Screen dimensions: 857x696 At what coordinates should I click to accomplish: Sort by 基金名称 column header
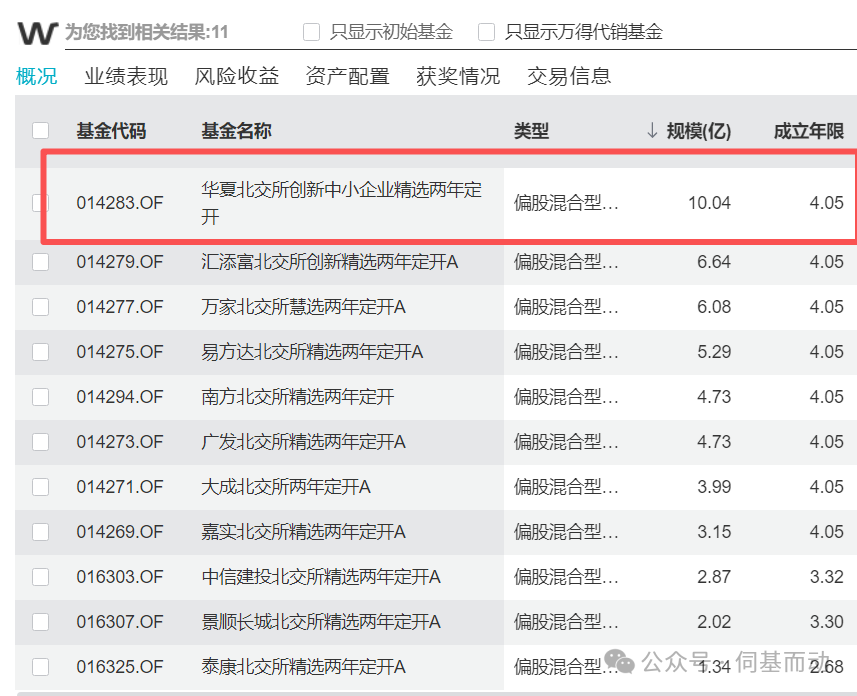pyautogui.click(x=236, y=131)
